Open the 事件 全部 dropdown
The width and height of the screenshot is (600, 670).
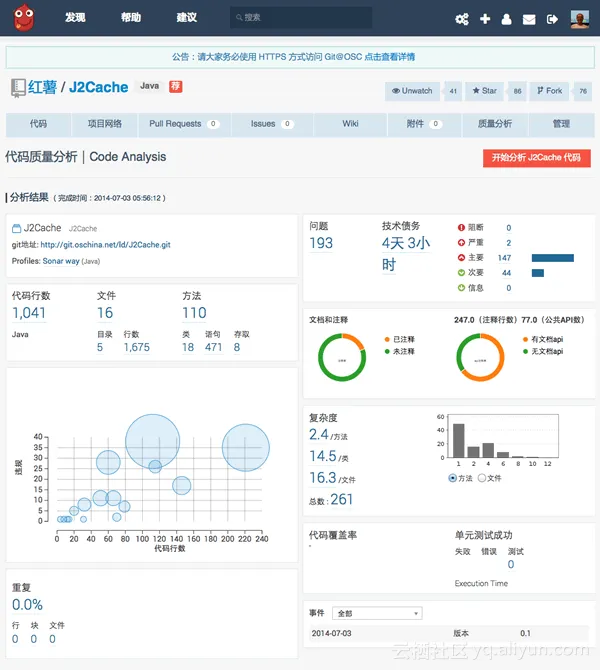377,614
